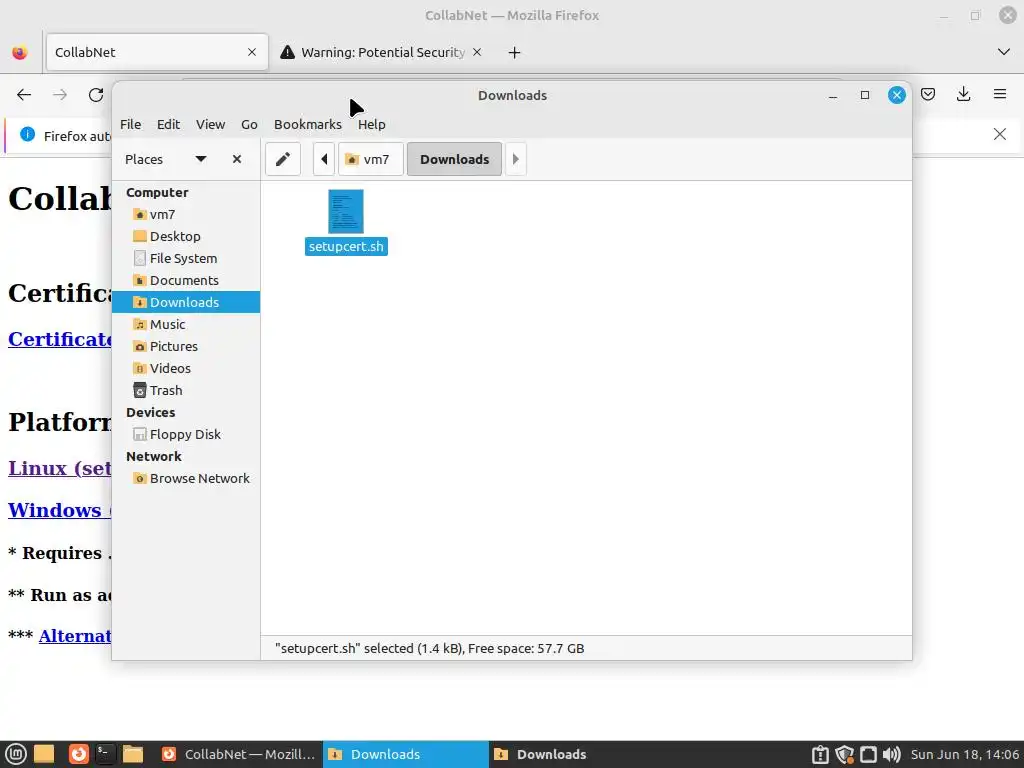Click the vm7 path bar button
The width and height of the screenshot is (1024, 768).
coord(370,159)
